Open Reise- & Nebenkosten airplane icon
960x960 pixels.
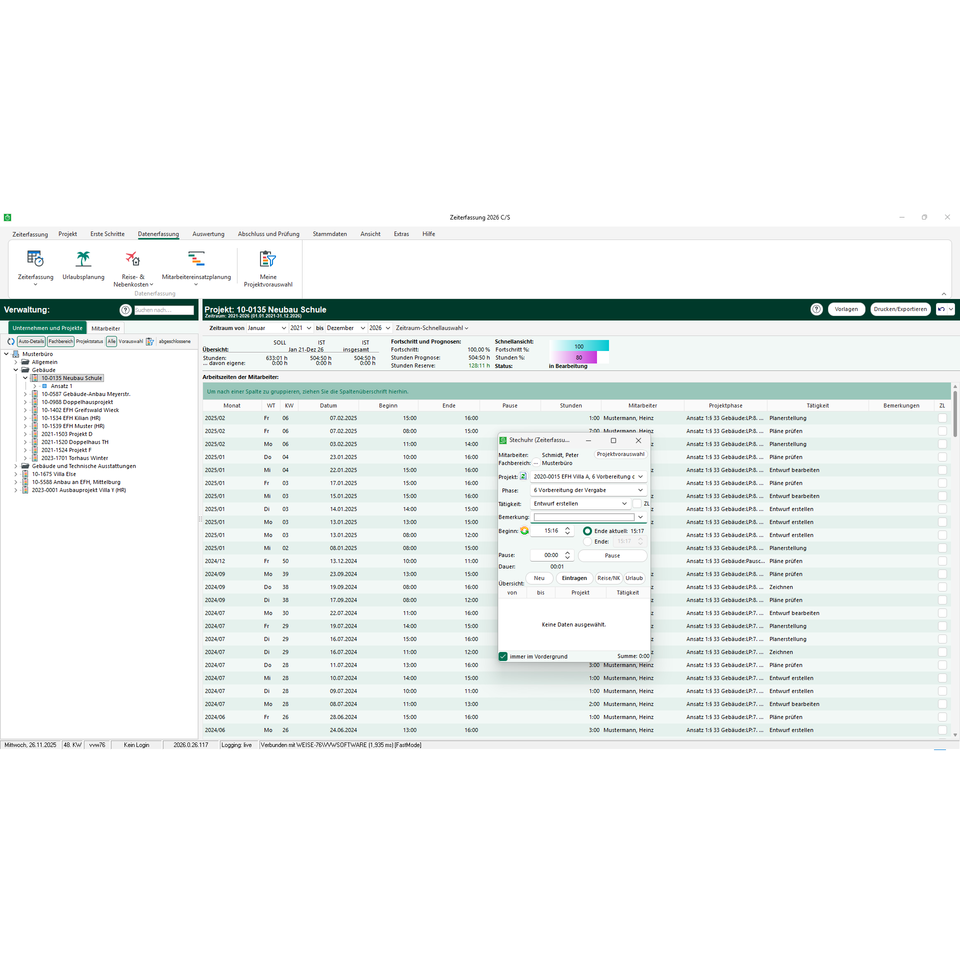click(x=133, y=259)
